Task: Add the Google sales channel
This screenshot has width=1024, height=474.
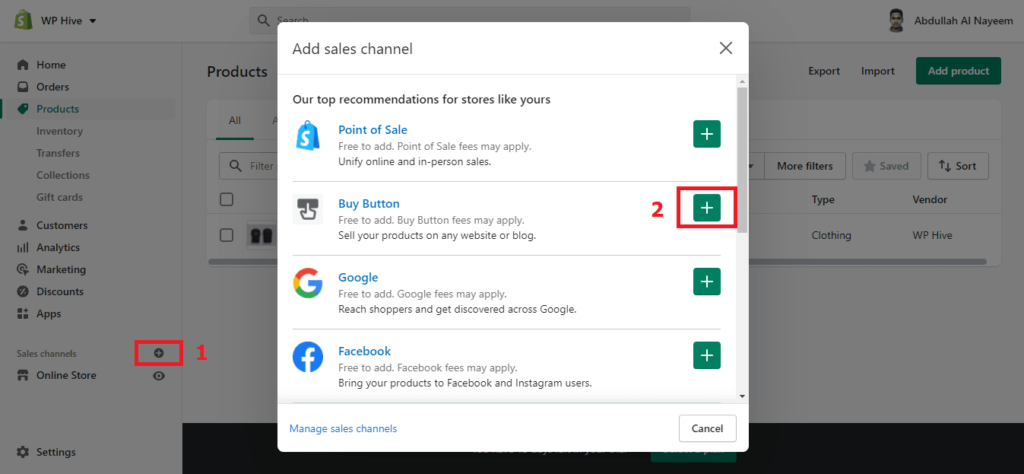Action: [x=707, y=282]
